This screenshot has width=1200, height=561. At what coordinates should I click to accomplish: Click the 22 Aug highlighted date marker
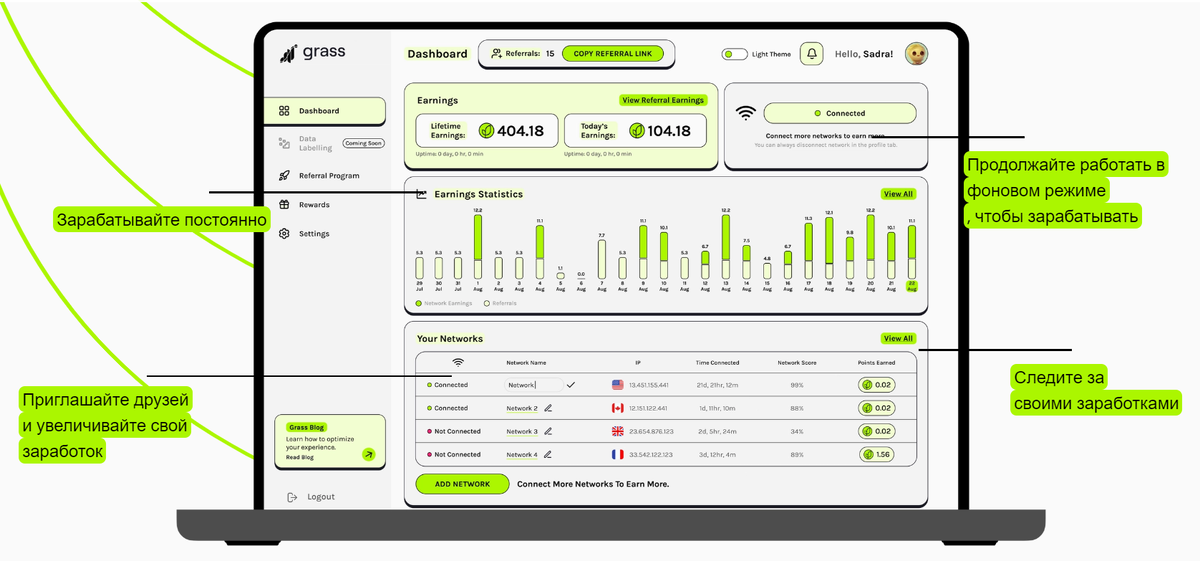911,285
